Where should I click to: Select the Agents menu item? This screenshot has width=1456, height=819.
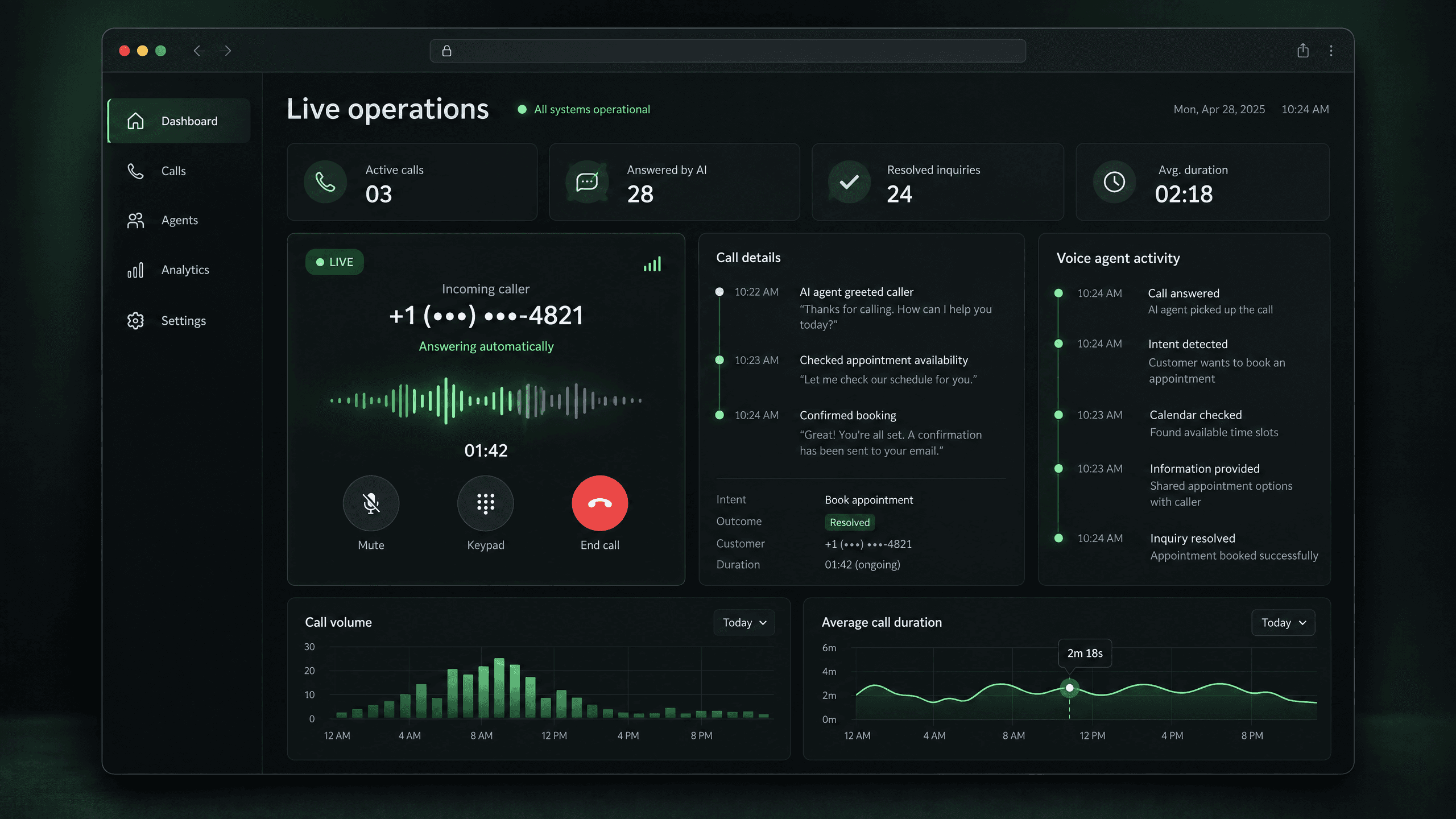(179, 221)
